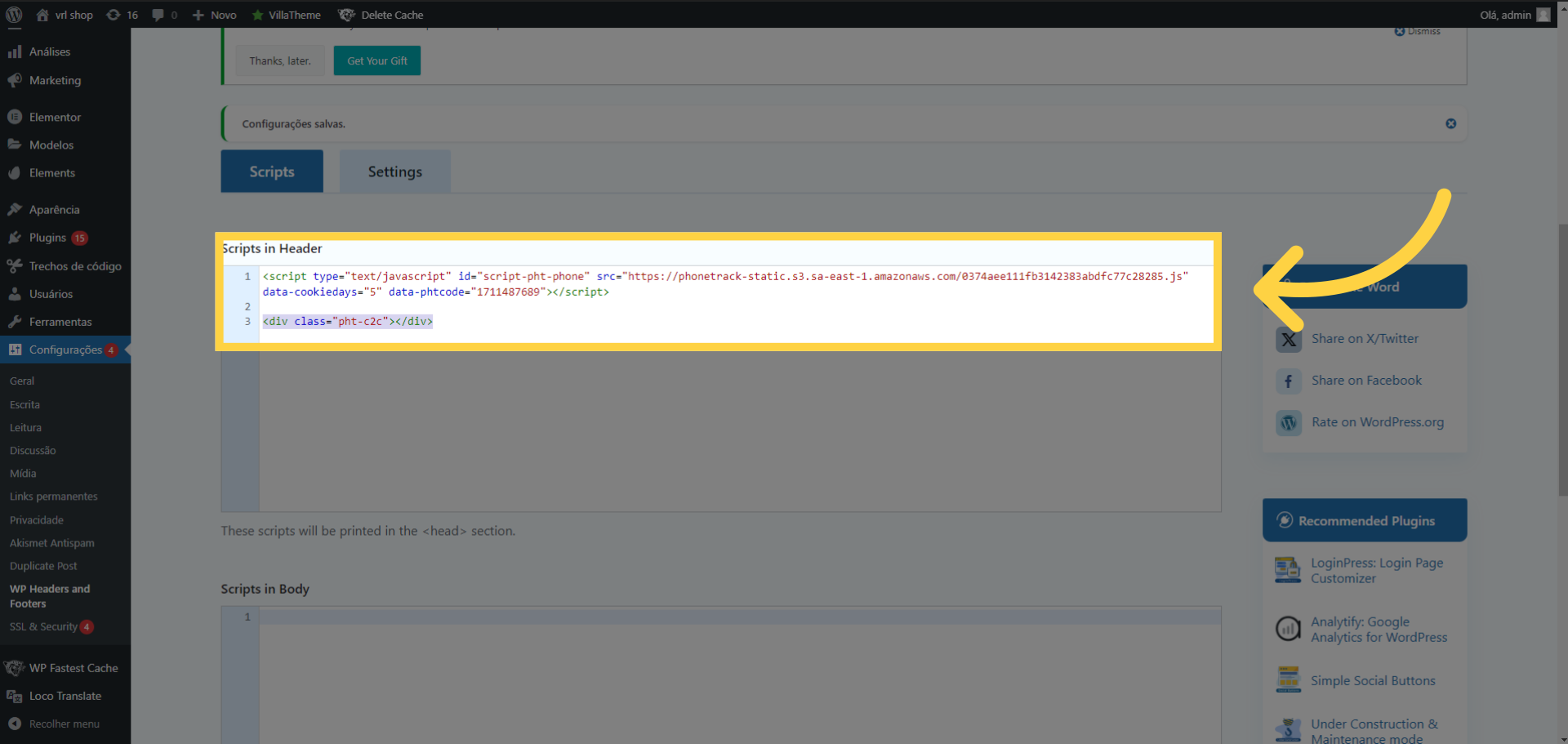Click the Modelos folder icon
This screenshot has width=1568, height=744.
pos(15,145)
